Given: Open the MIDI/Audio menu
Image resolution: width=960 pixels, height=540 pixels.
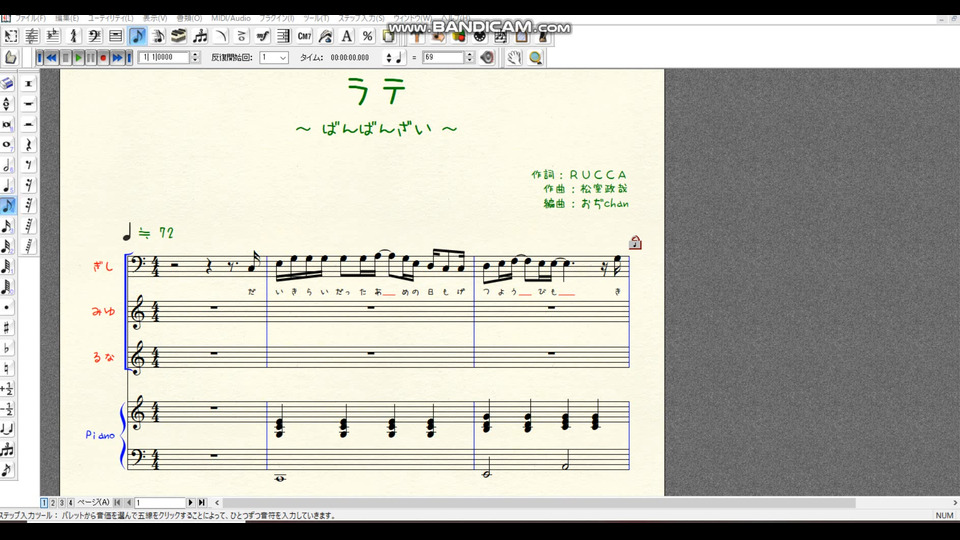Looking at the screenshot, I should pos(231,18).
